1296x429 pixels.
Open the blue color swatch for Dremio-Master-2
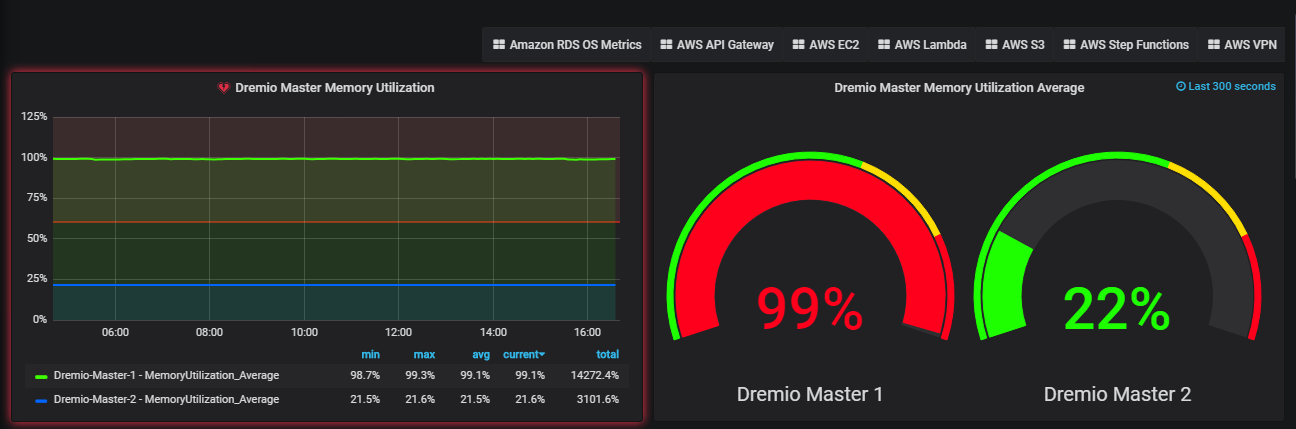tap(41, 400)
